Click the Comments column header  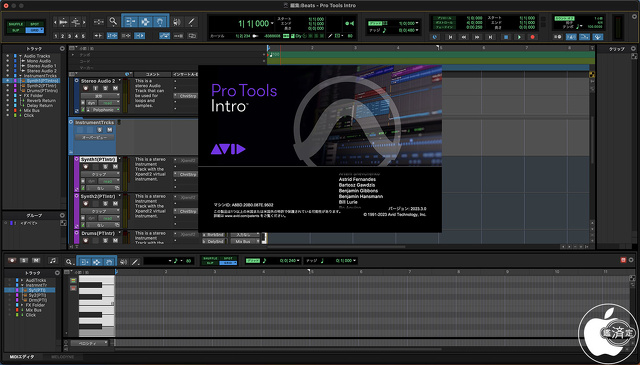(152, 74)
